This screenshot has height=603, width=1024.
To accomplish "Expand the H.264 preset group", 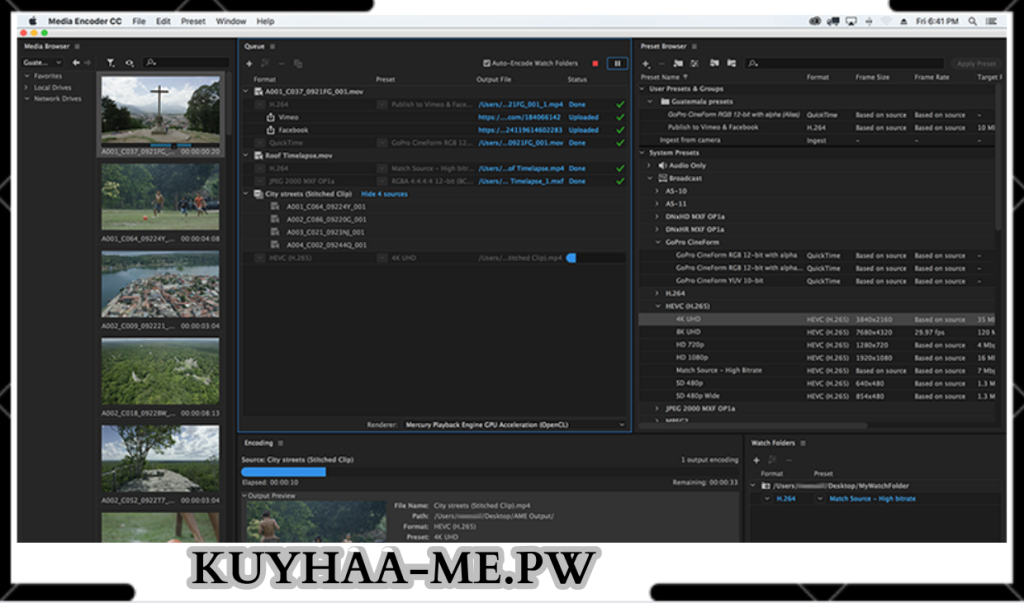I will (x=658, y=294).
